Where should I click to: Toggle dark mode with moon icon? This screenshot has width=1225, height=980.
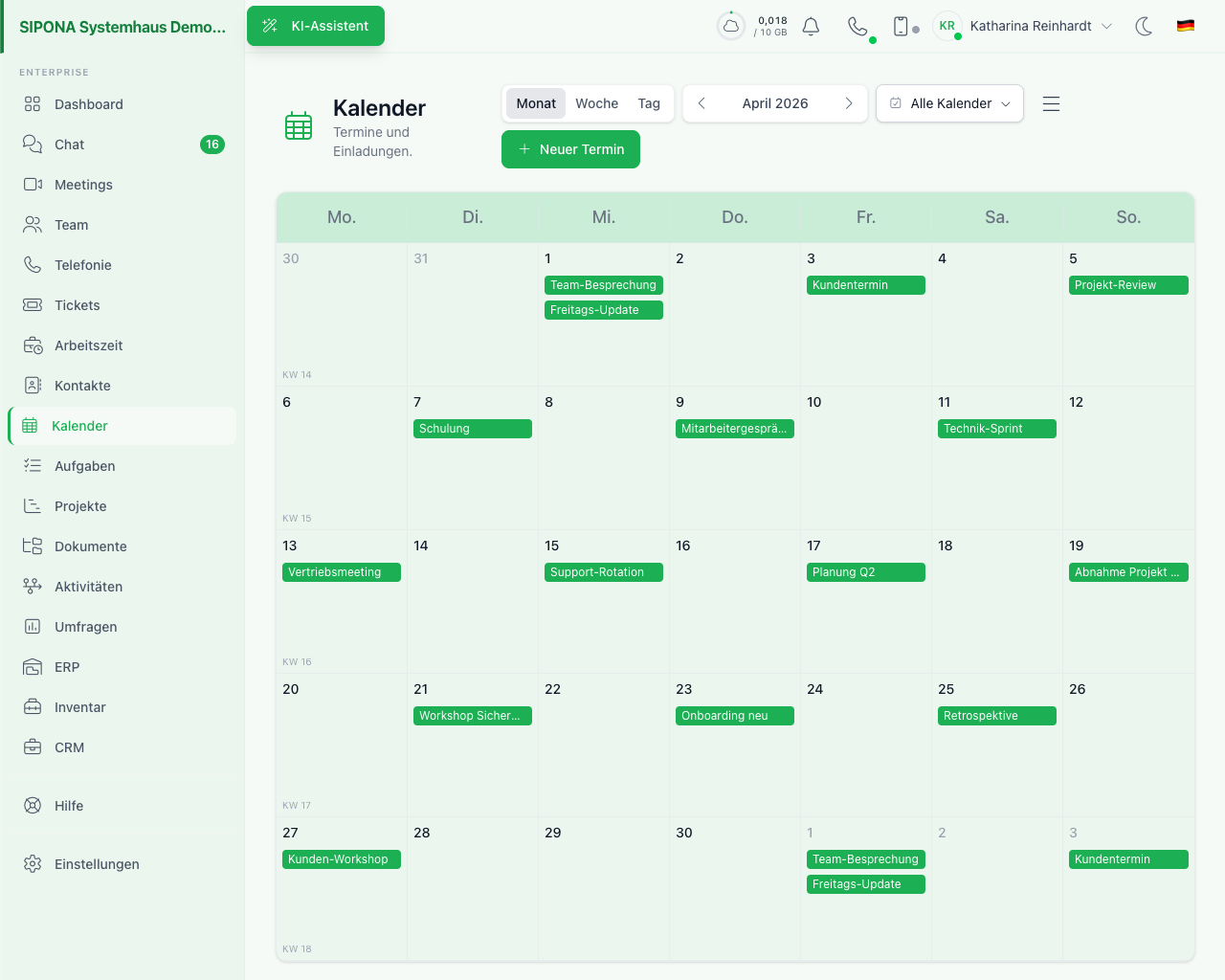pos(1144,26)
